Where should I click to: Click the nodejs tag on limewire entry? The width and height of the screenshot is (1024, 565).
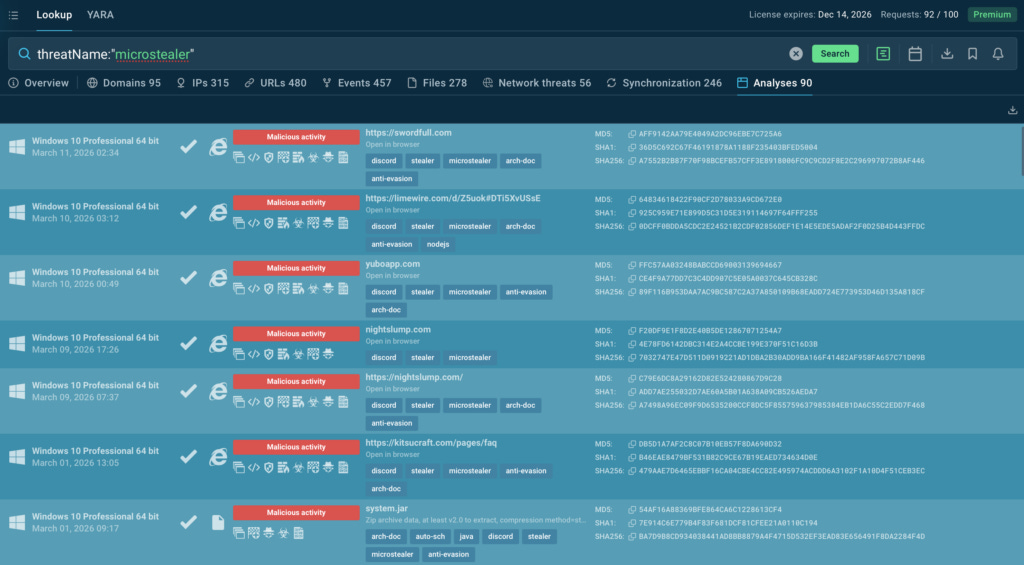(438, 244)
